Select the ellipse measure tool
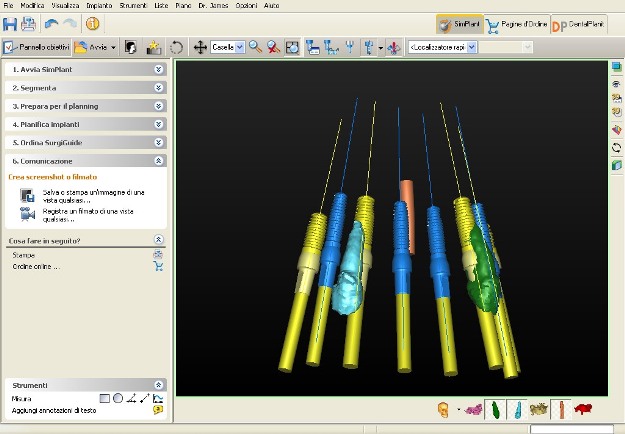625x434 pixels. pyautogui.click(x=118, y=398)
